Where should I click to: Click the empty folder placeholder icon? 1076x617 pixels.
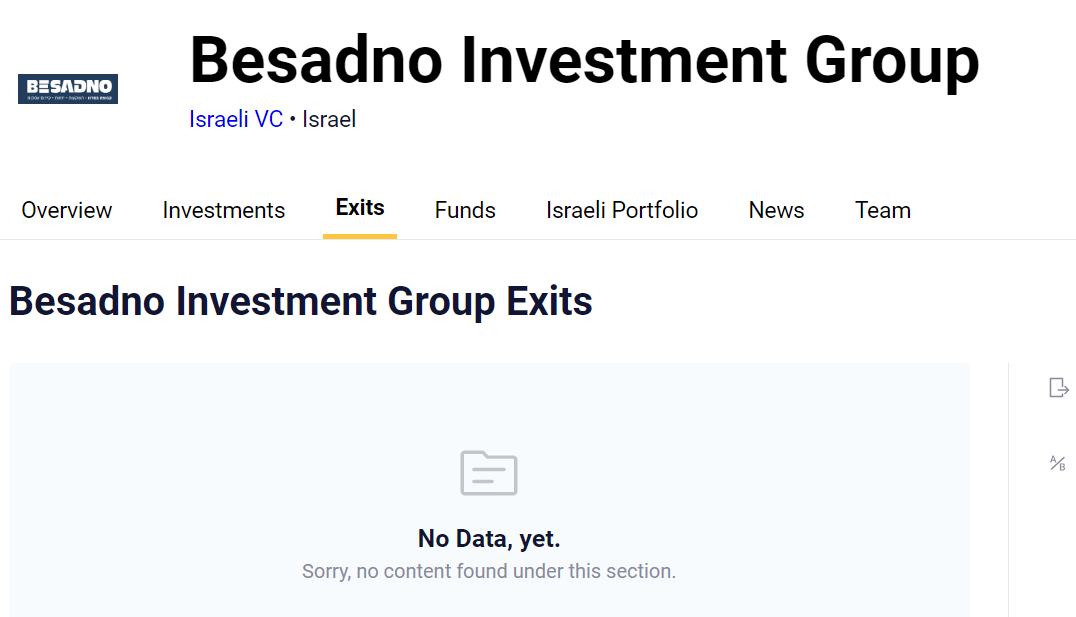click(489, 473)
